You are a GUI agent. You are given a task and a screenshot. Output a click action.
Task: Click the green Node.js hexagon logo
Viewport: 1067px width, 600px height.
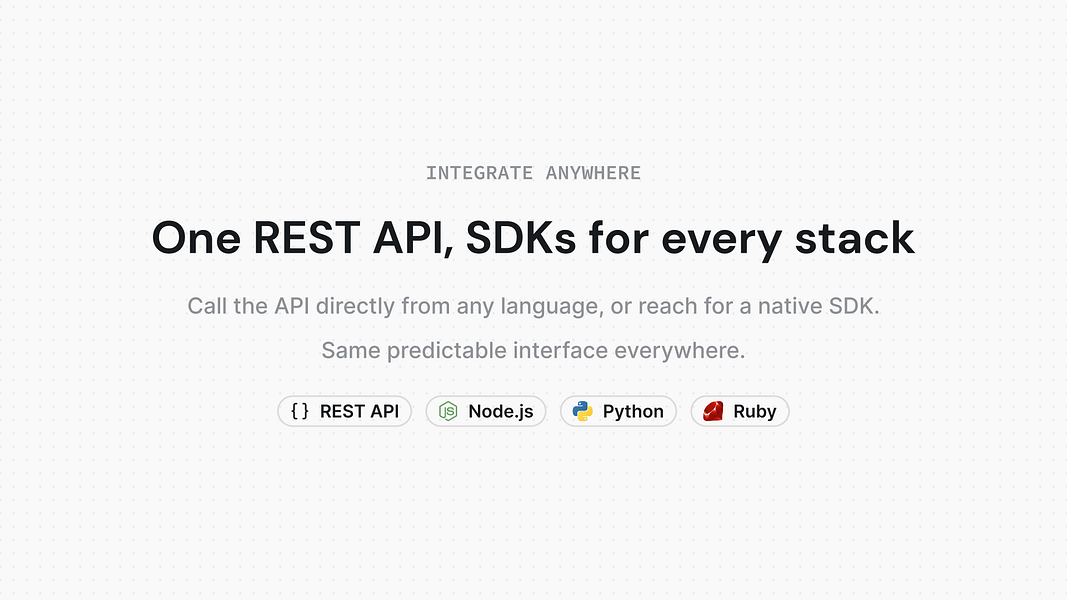pyautogui.click(x=448, y=411)
